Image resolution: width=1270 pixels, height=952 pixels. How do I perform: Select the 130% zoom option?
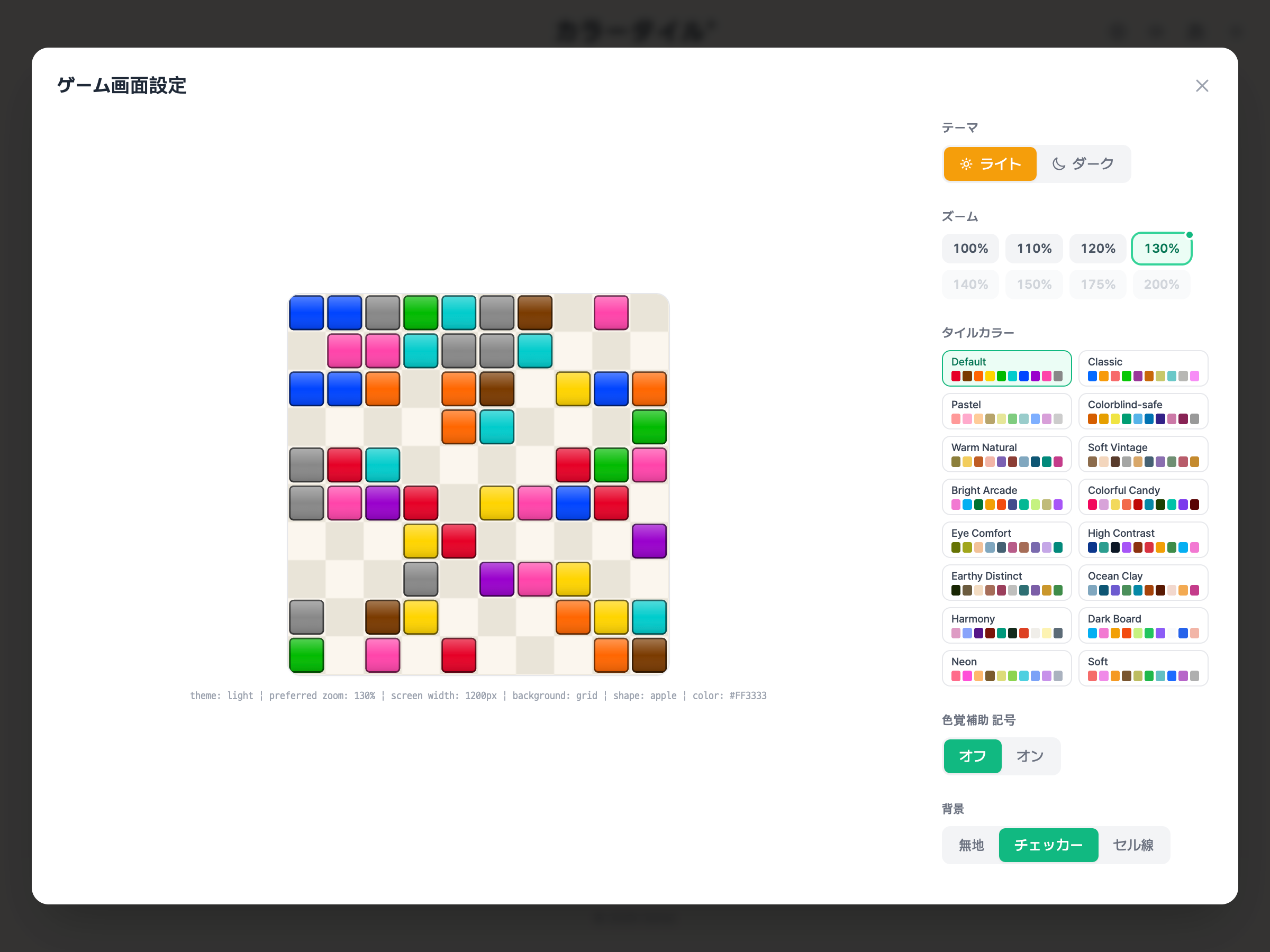[x=1162, y=249]
